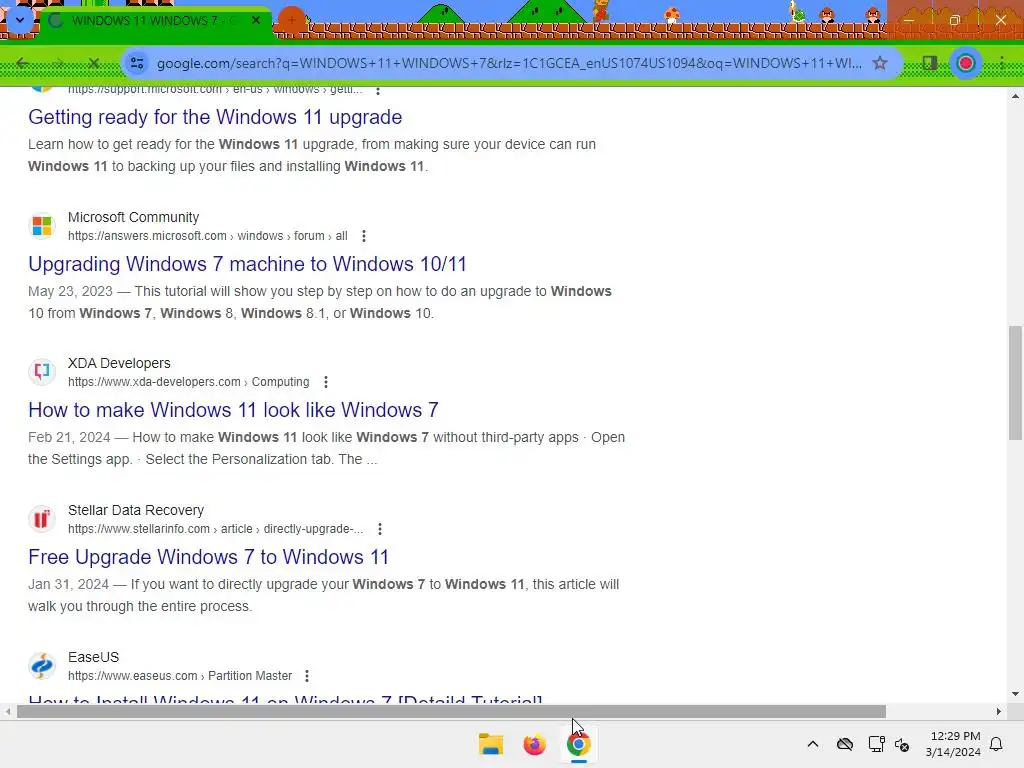Click the vertical scrollbar thumb
This screenshot has width=1024, height=768.
point(1015,383)
